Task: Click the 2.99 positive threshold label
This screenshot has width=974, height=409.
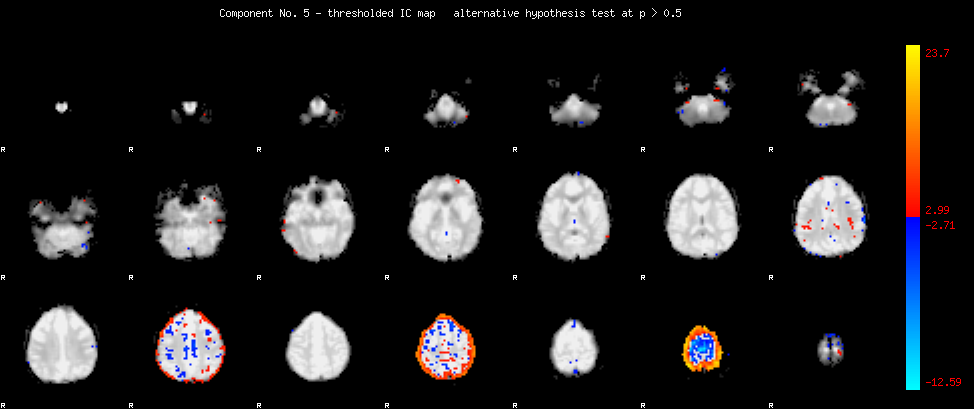Action: tap(937, 210)
